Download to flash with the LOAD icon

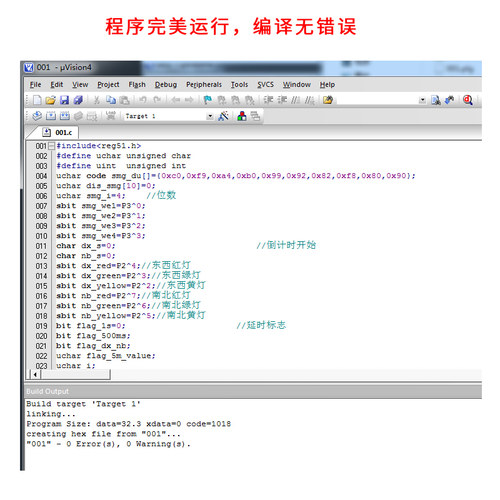tap(110, 116)
